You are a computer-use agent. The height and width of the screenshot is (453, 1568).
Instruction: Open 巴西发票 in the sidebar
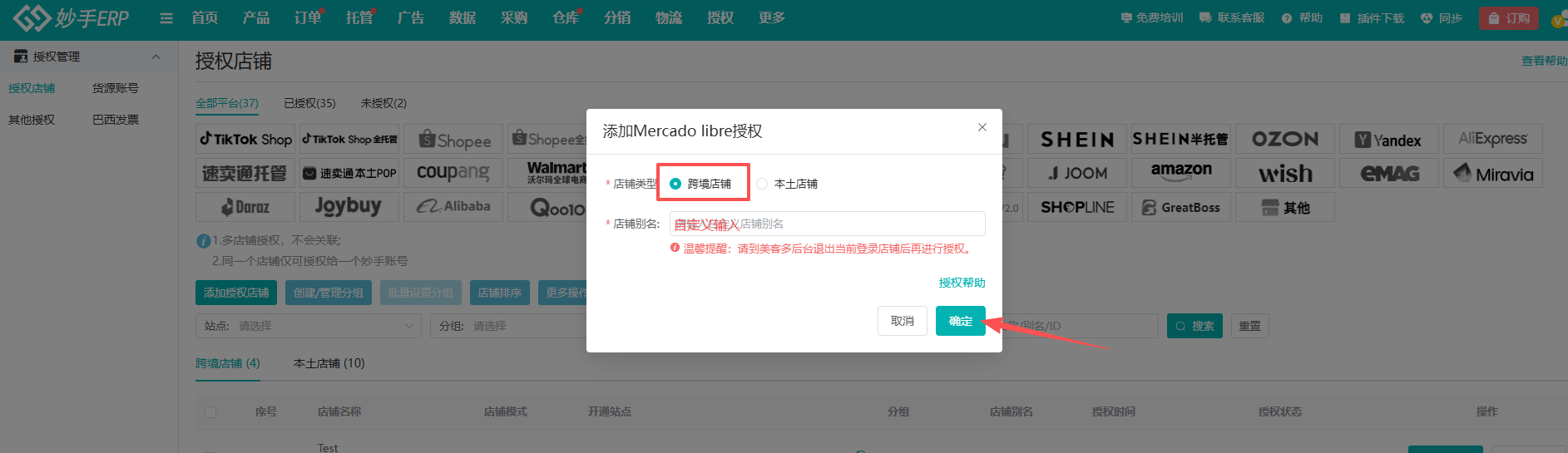click(116, 120)
